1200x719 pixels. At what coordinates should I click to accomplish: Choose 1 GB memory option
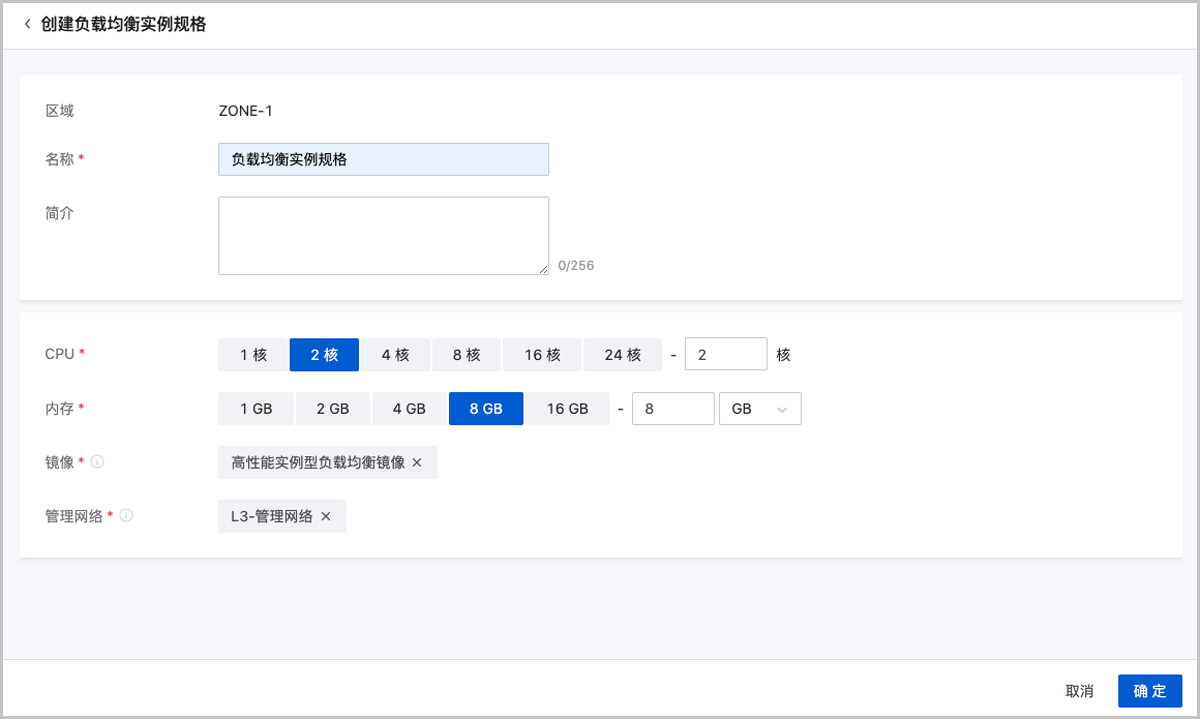coord(256,409)
